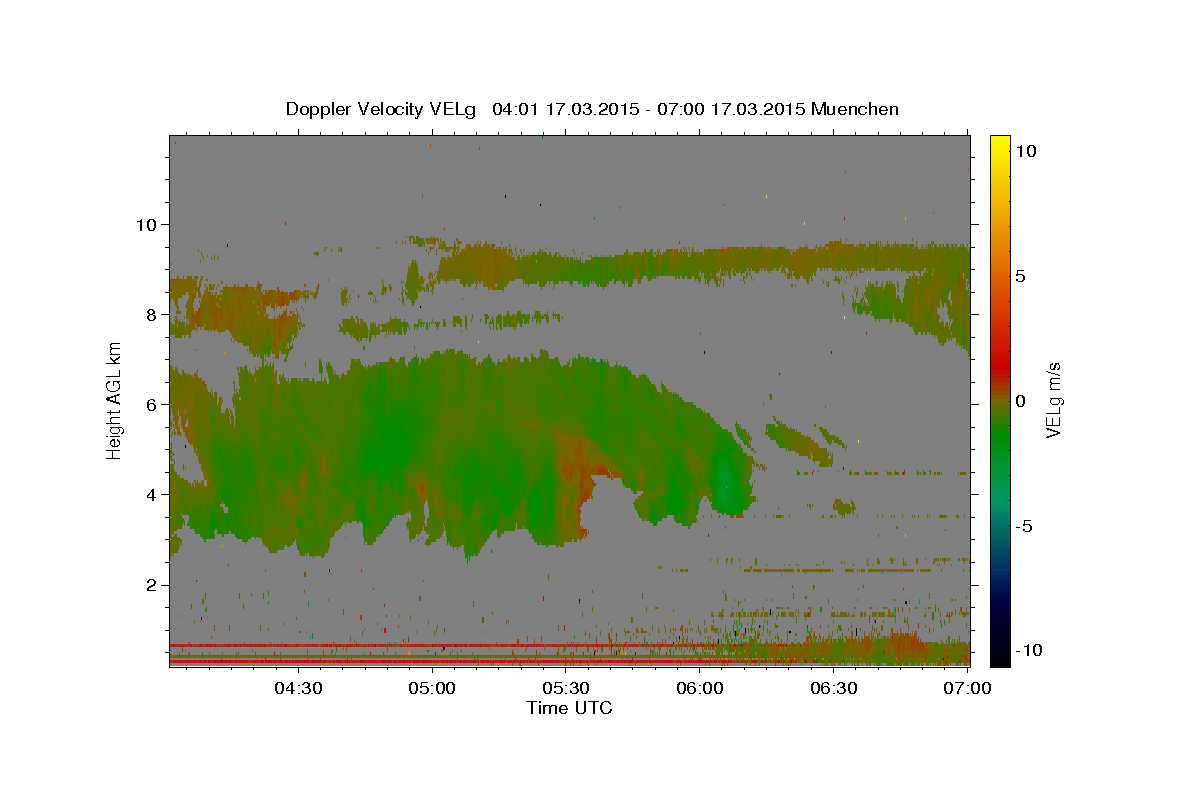
Task: Click the colorbar tick label '-5'
Action: pos(1023,526)
